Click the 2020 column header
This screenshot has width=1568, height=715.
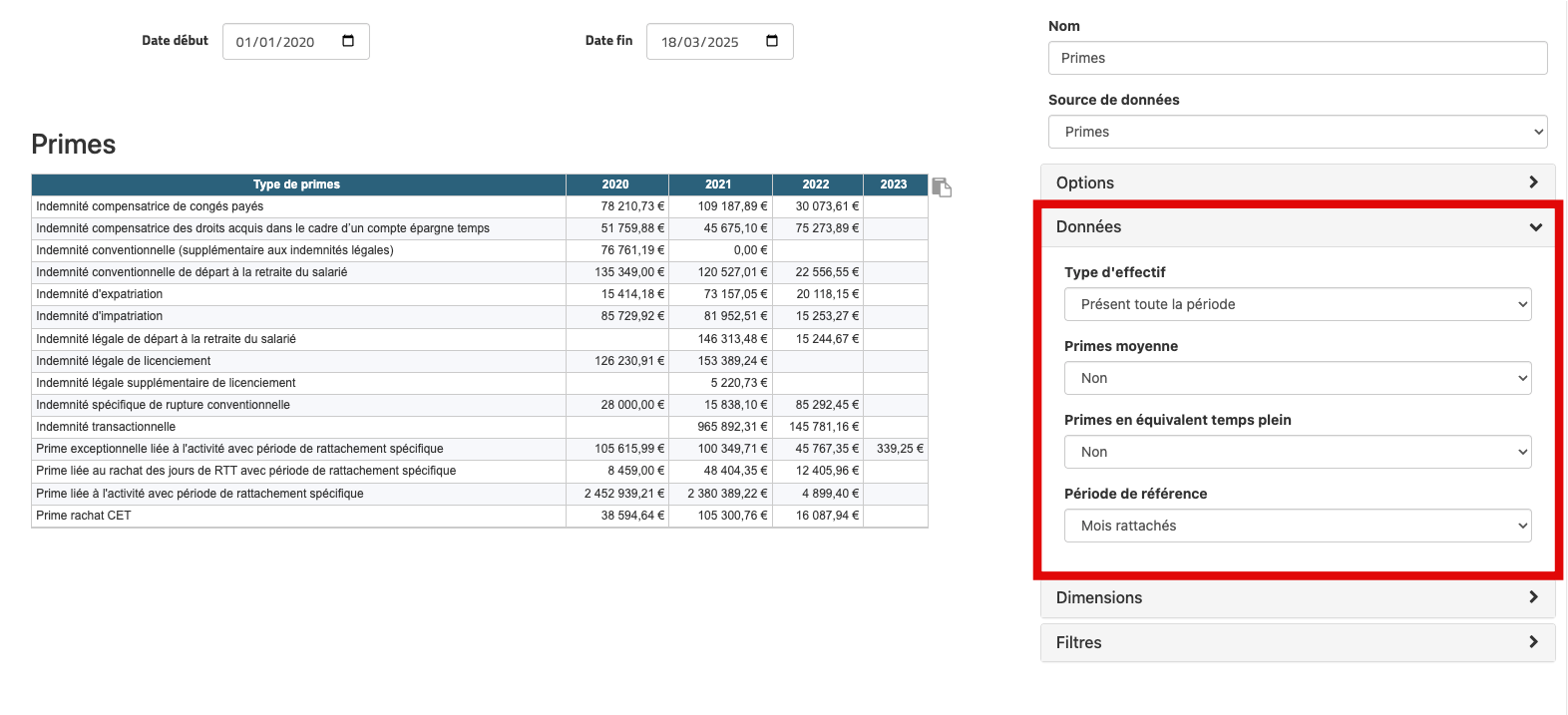click(x=616, y=184)
